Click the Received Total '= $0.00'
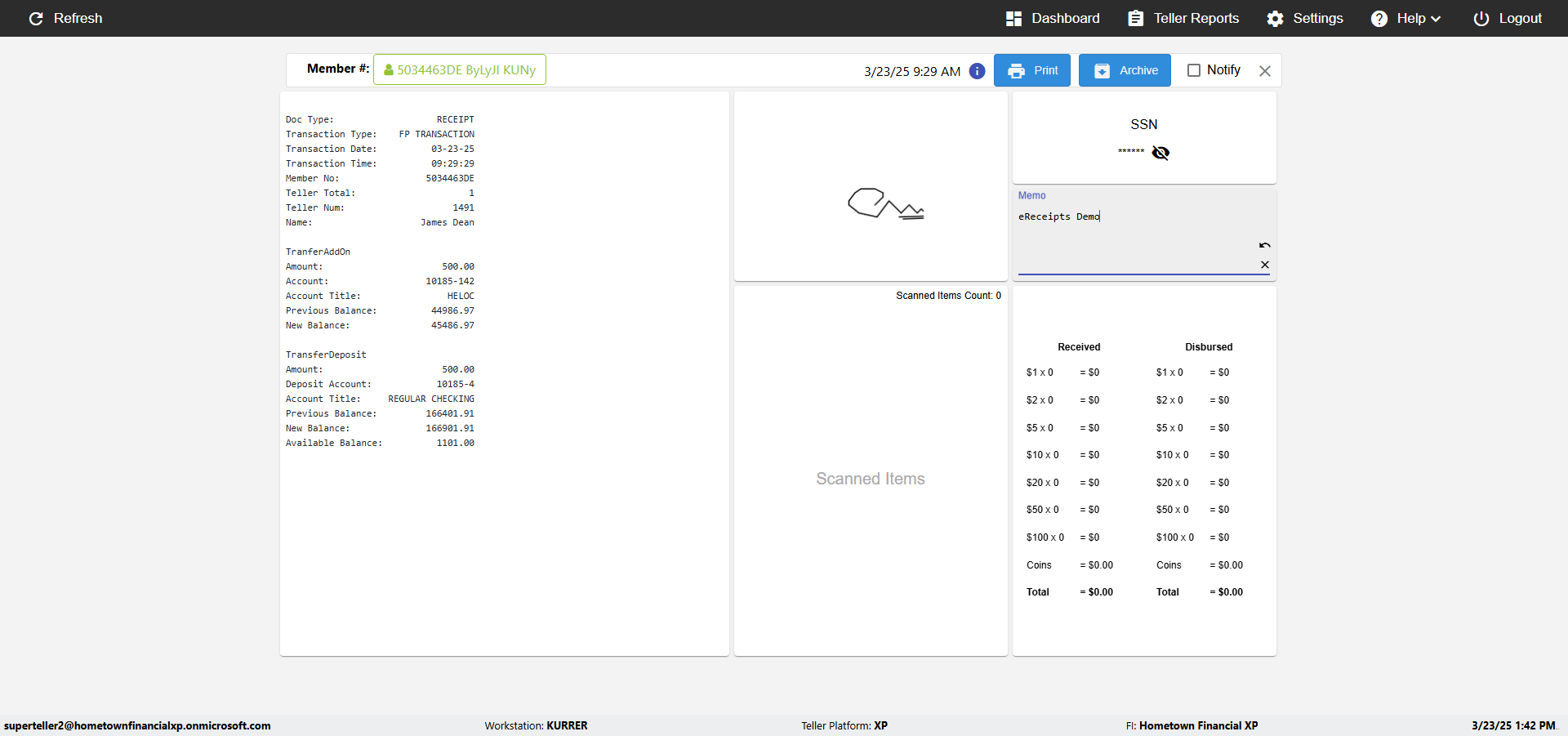This screenshot has height=736, width=1568. coord(1096,592)
